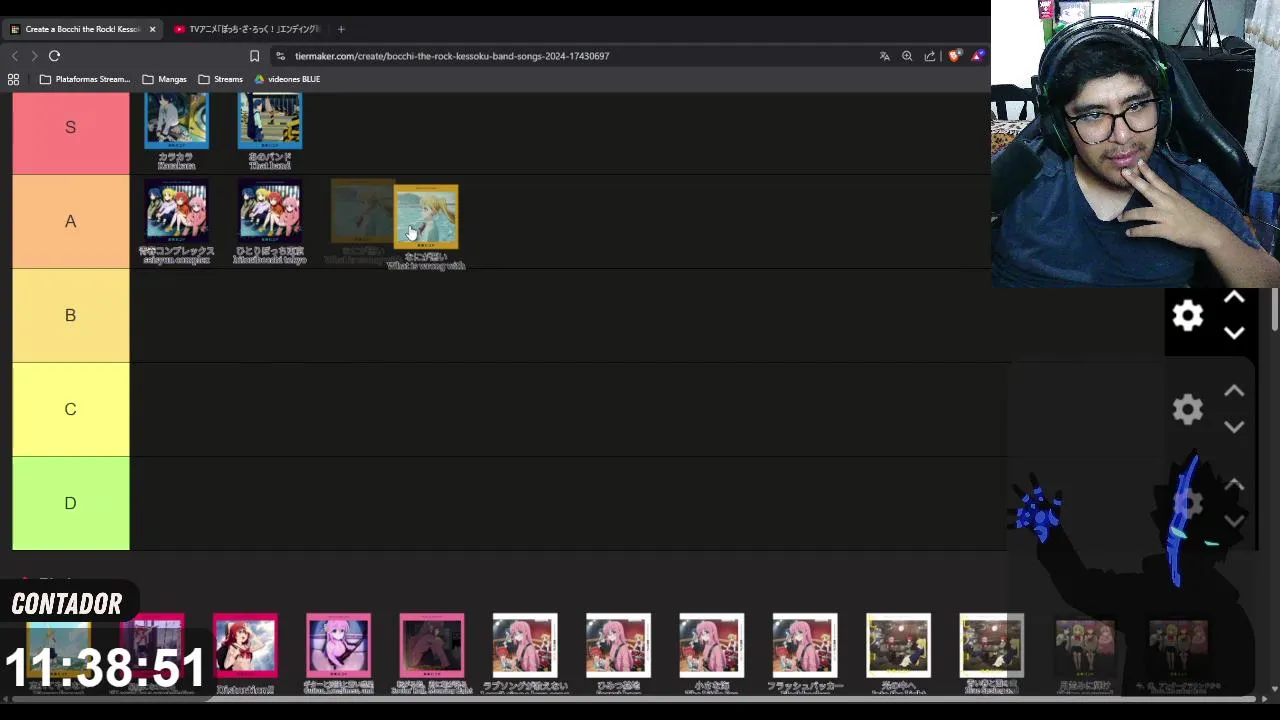
Task: Close the Create a Bocchi the Rock tab
Action: click(152, 29)
